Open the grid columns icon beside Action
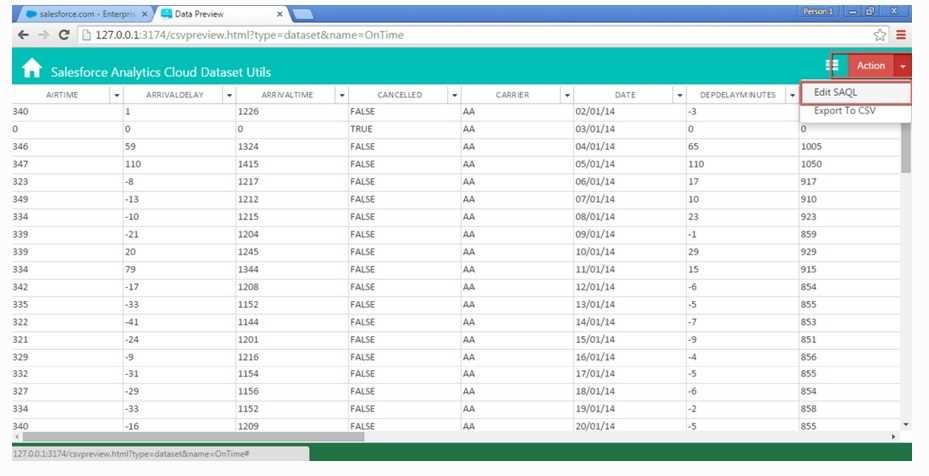Screen dimensions: 929x476 pos(832,66)
